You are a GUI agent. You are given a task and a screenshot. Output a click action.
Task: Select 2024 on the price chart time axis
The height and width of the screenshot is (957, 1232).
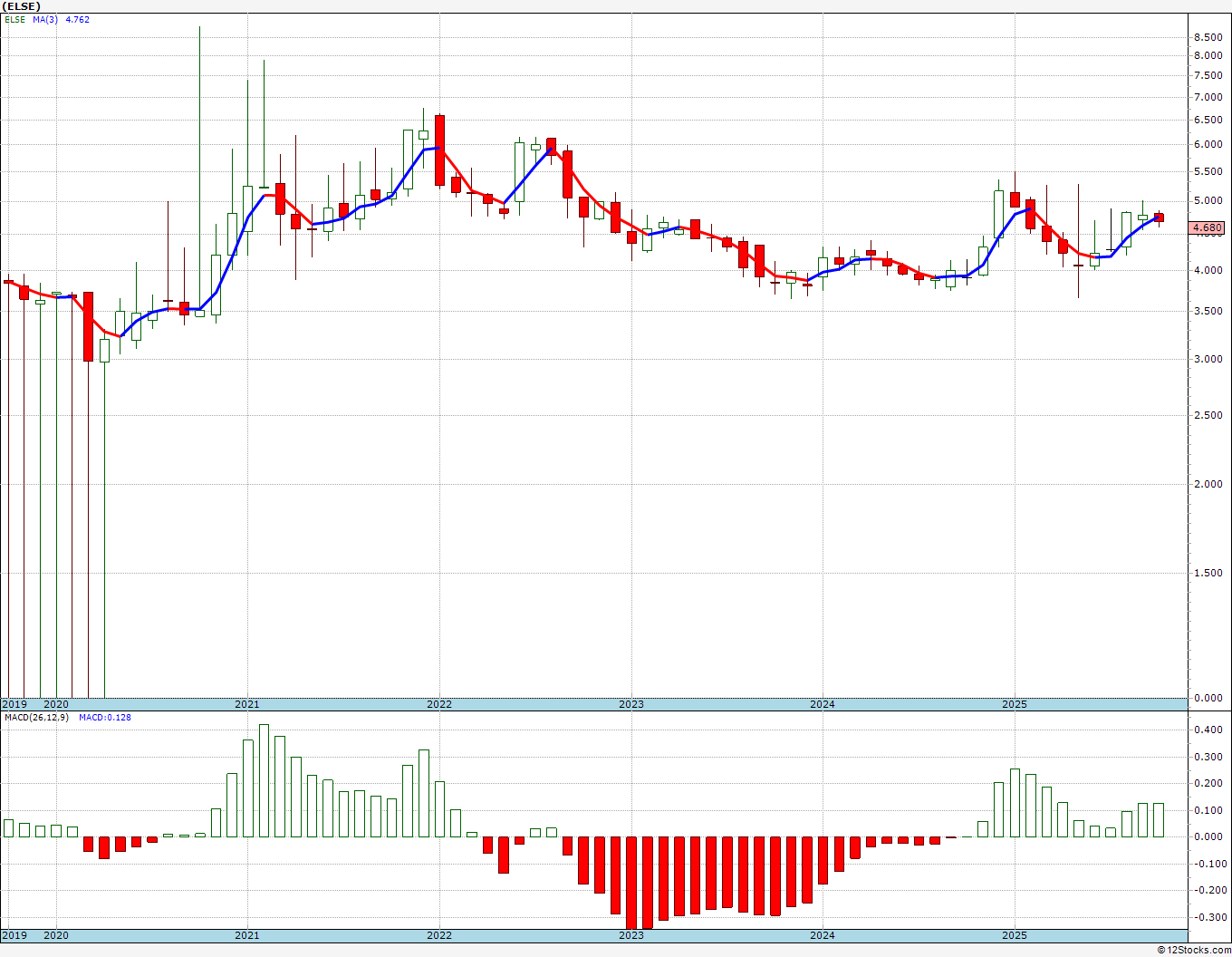823,704
